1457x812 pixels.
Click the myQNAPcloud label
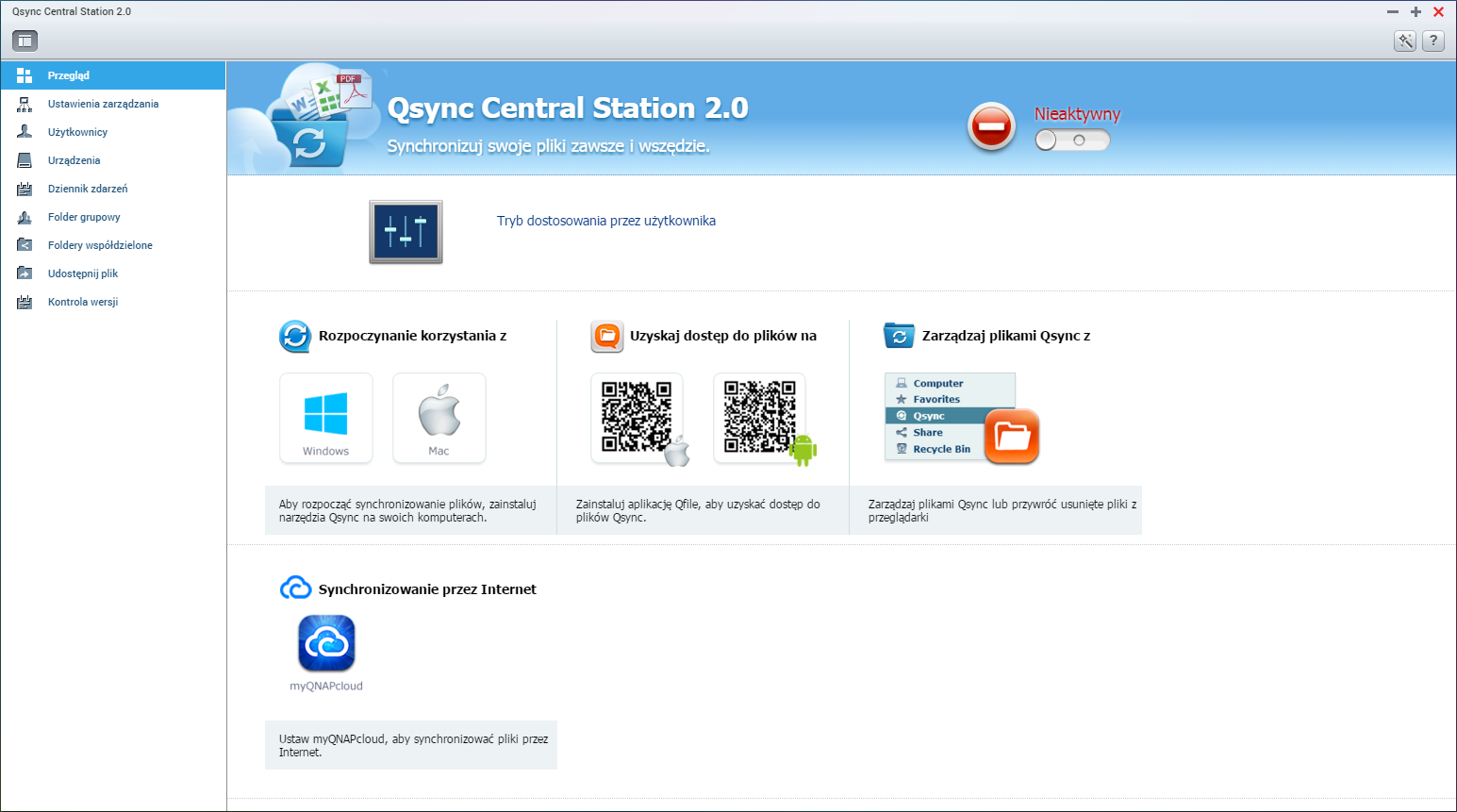[x=326, y=687]
